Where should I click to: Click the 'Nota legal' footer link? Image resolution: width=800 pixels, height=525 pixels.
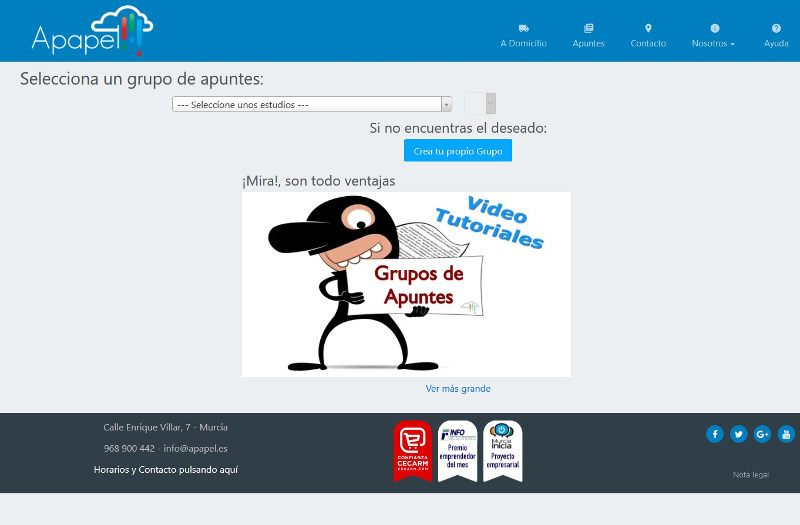click(x=750, y=475)
